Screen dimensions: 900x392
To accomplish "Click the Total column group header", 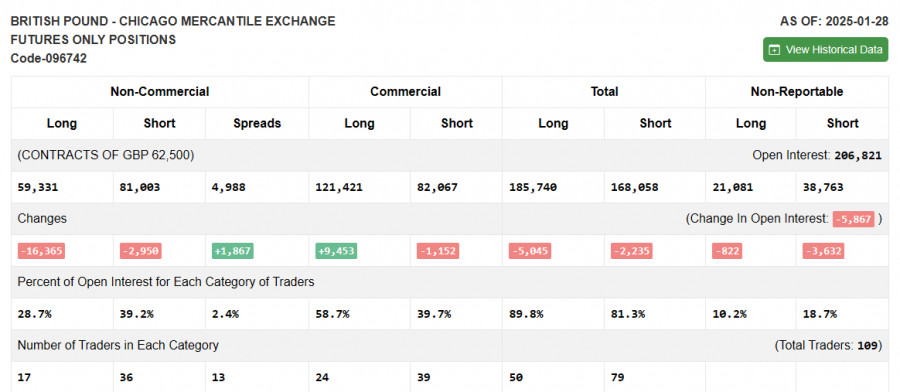I will (x=604, y=92).
